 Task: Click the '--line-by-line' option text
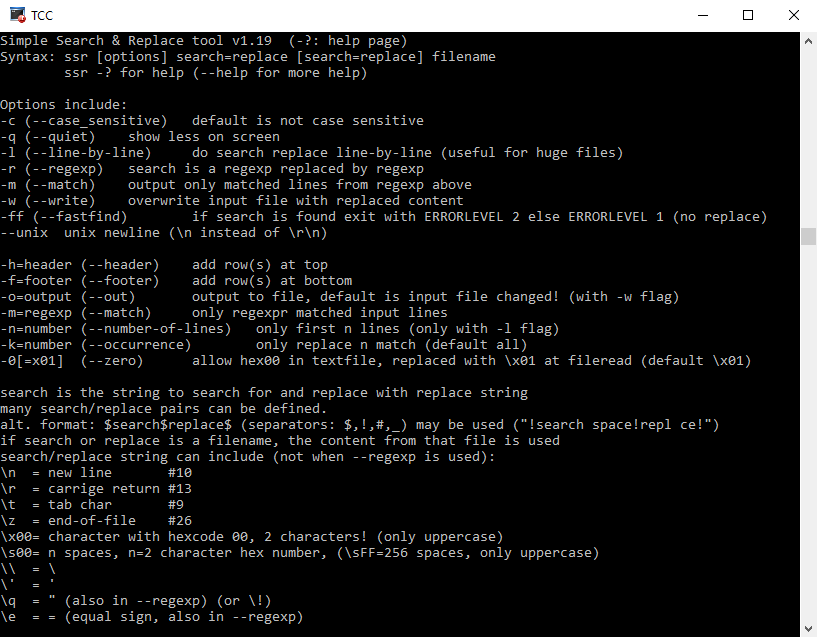pyautogui.click(x=92, y=153)
